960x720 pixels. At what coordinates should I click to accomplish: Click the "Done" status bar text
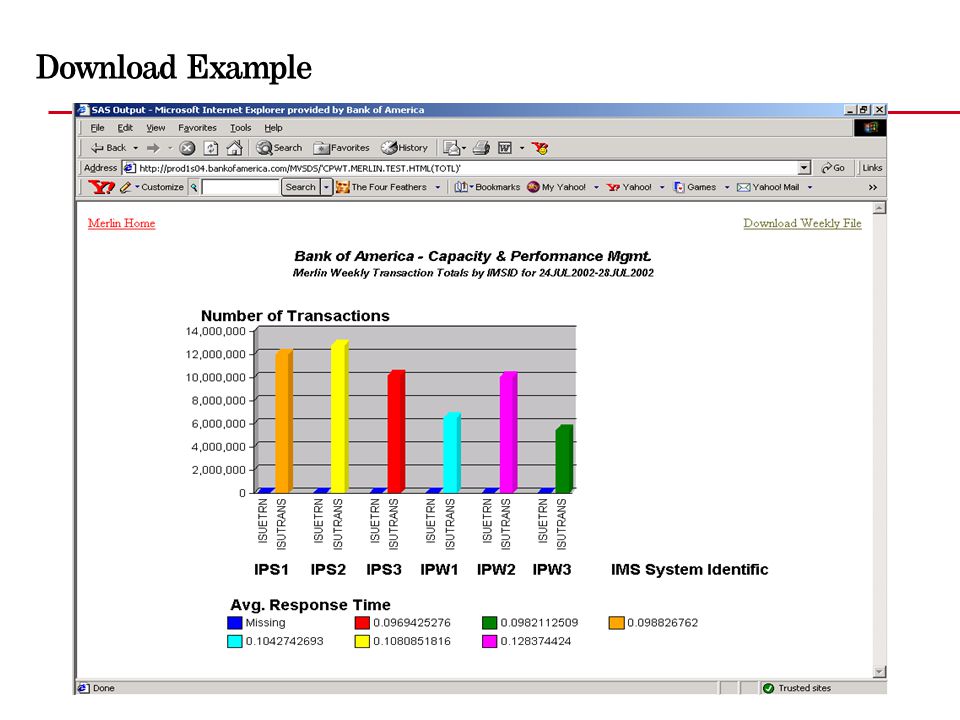[103, 688]
